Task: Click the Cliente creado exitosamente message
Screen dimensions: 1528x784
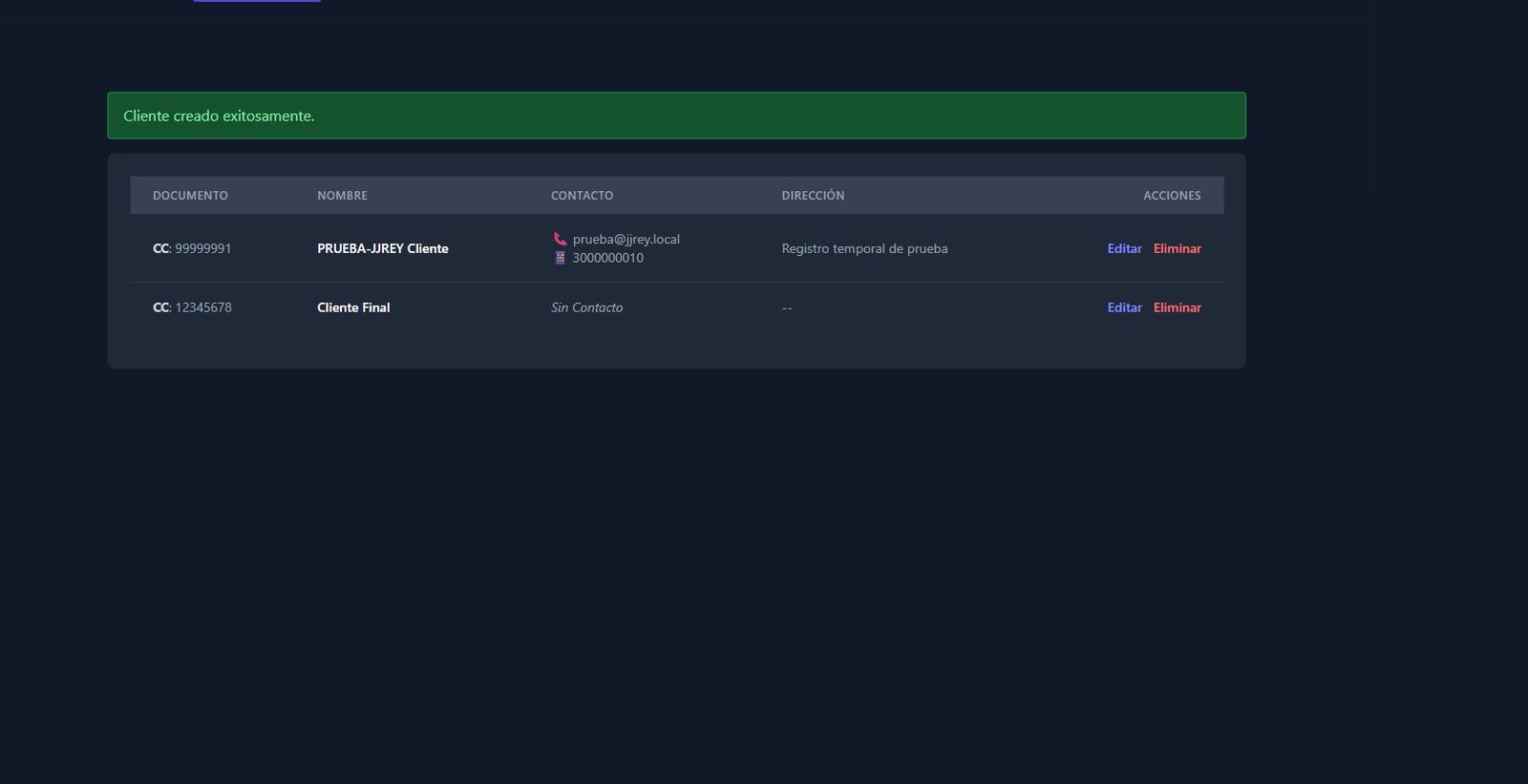Action: pos(676,116)
